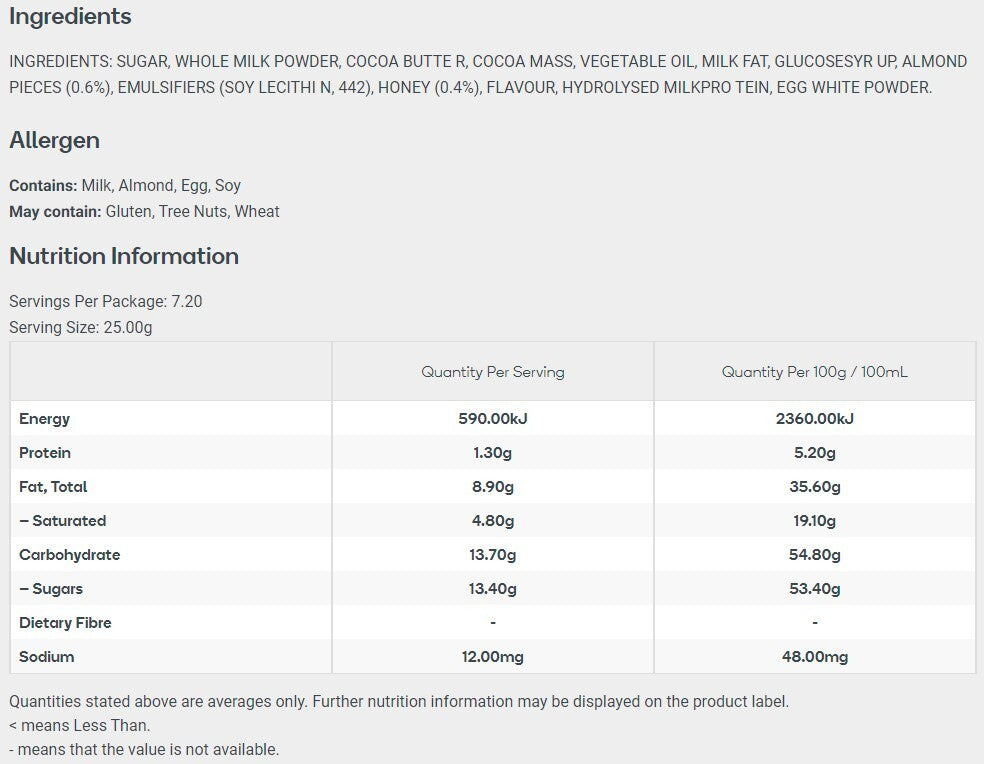Click the Contains allergen line
This screenshot has height=764, width=984.
(125, 186)
